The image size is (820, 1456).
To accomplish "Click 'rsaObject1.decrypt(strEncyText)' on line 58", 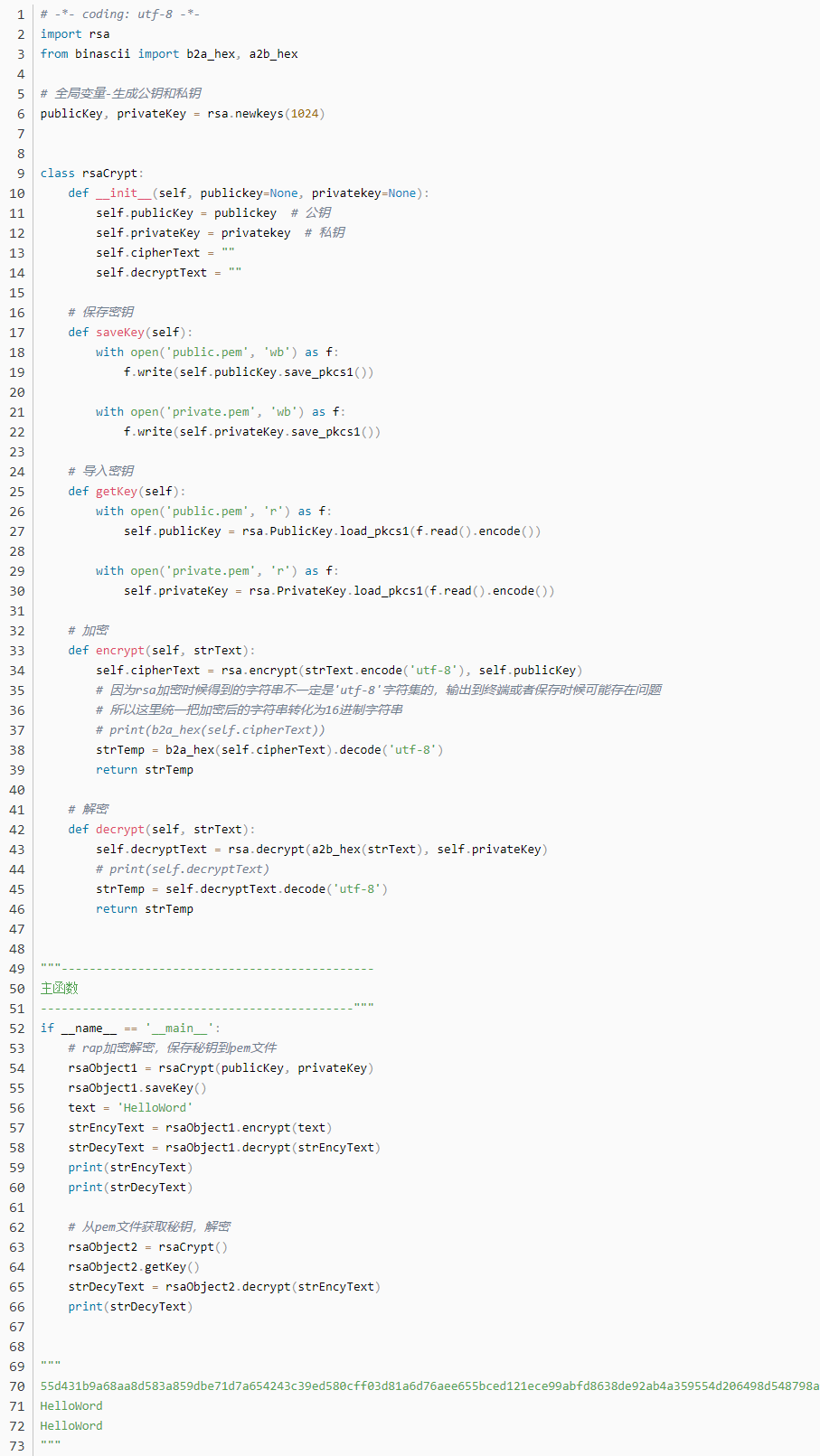I will pyautogui.click(x=273, y=1148).
